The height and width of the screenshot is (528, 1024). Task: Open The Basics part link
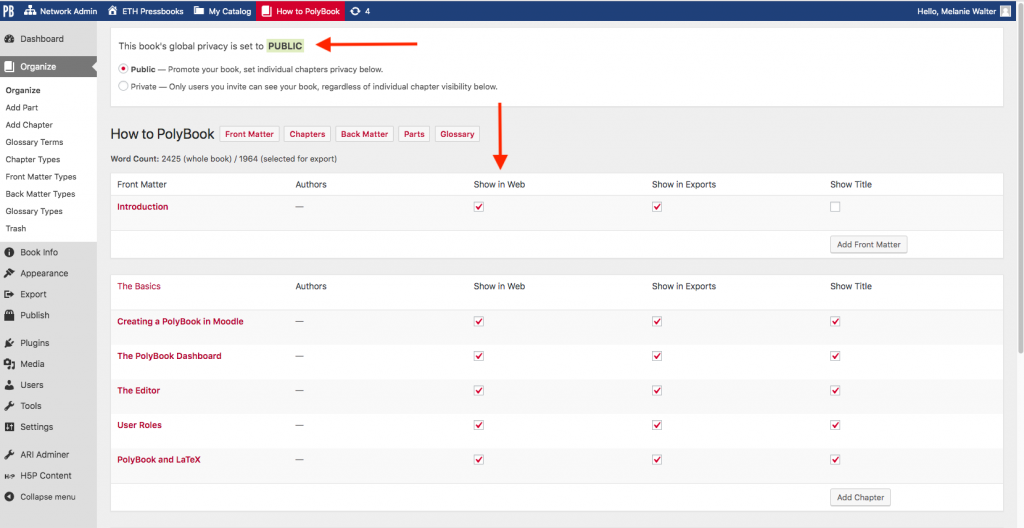click(138, 286)
